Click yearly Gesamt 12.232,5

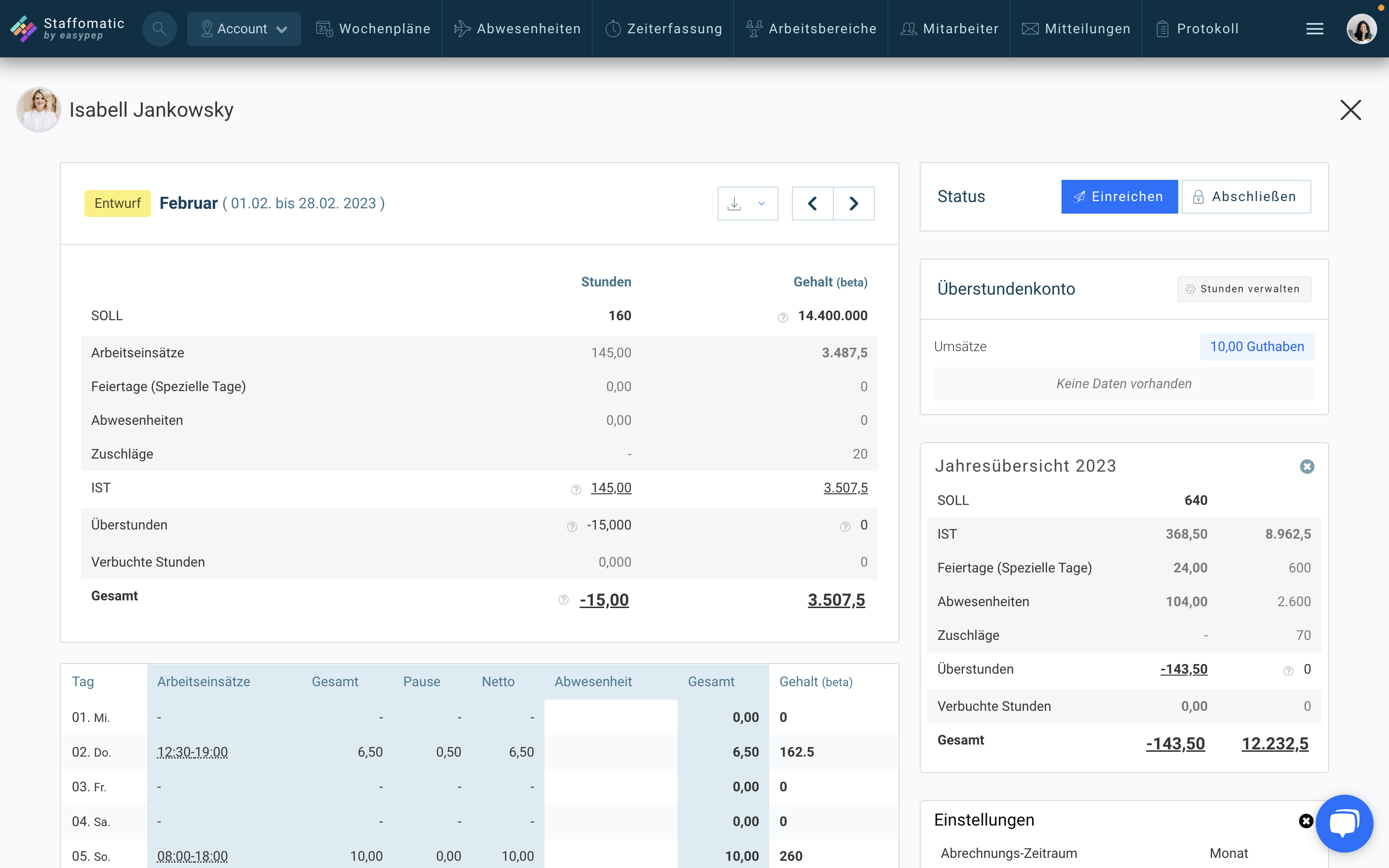(x=1275, y=744)
